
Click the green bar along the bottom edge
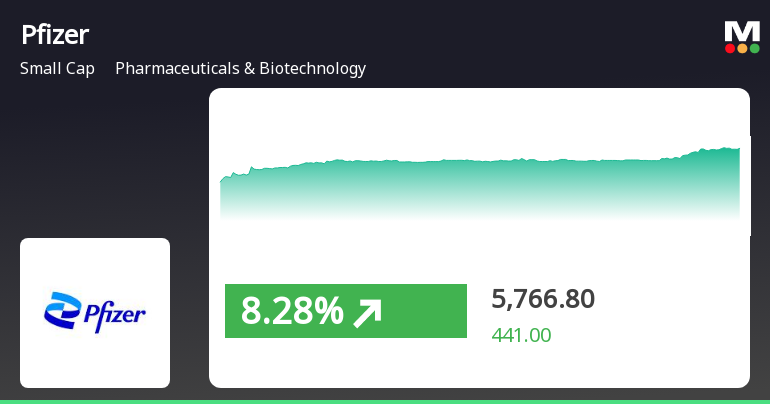[385, 401]
